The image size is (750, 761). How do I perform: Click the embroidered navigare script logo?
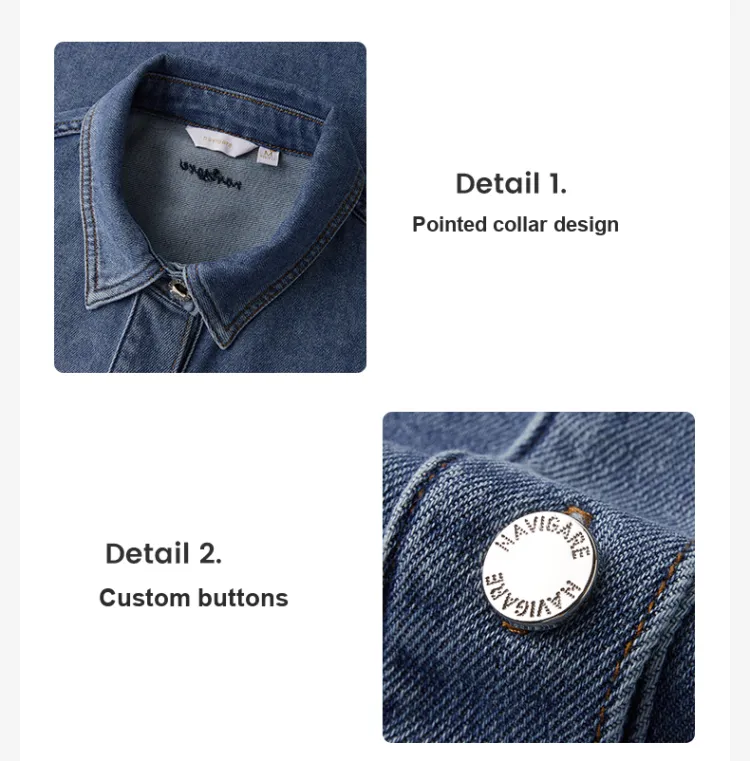click(210, 174)
